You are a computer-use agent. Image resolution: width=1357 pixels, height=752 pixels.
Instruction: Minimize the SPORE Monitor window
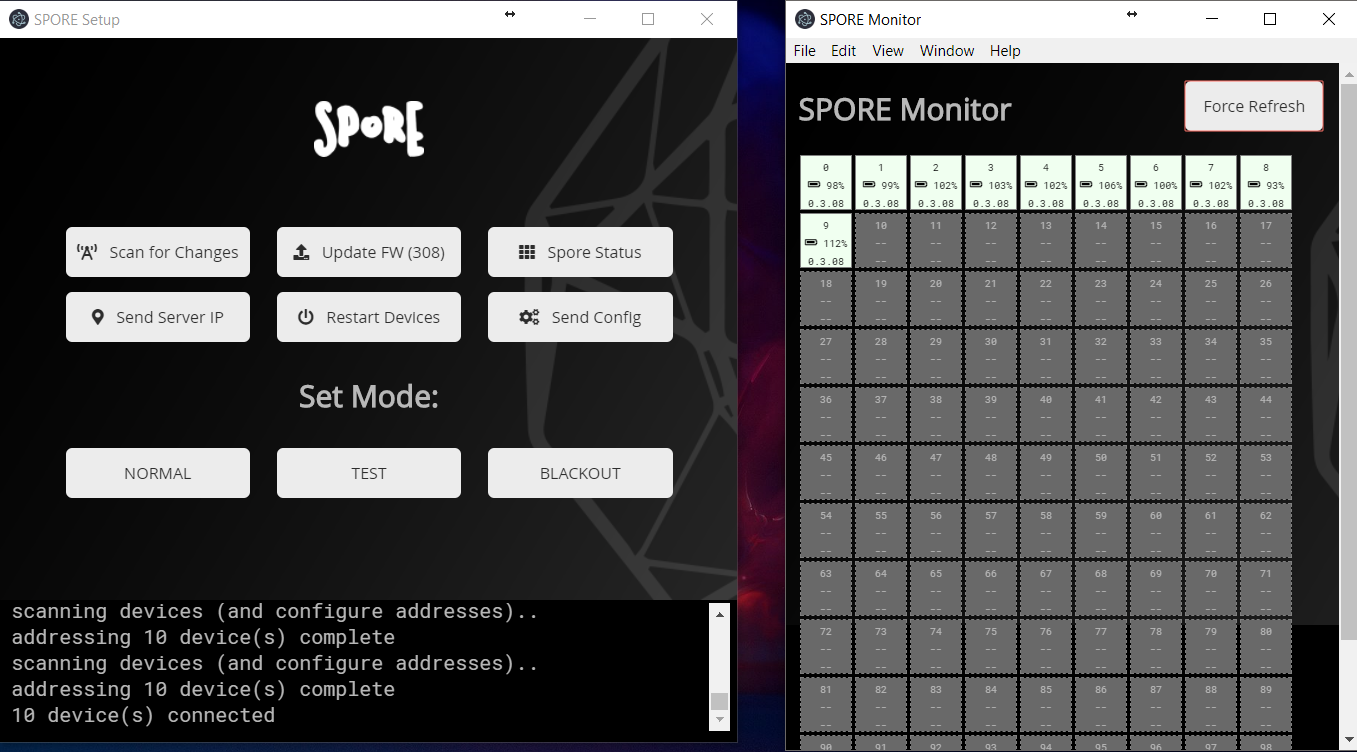coord(1212,19)
